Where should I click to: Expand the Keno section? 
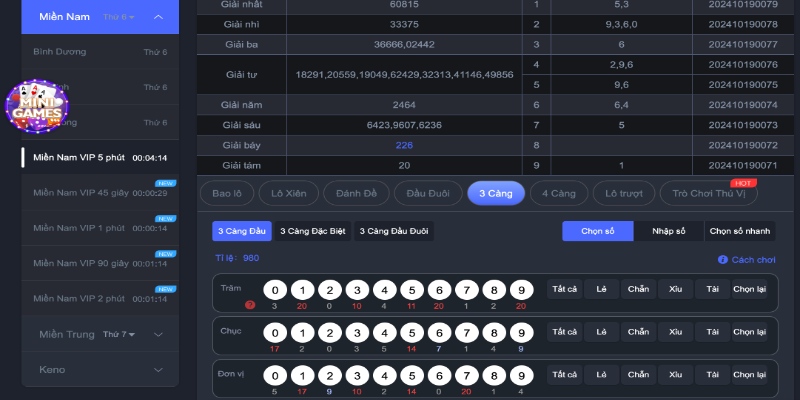[159, 370]
